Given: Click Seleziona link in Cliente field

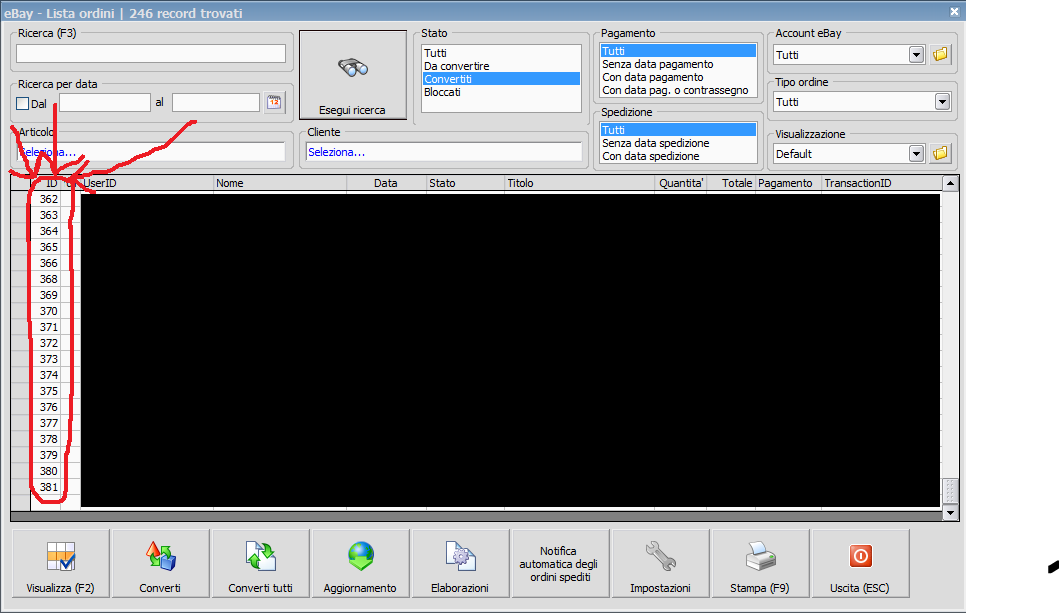Looking at the screenshot, I should [x=336, y=152].
